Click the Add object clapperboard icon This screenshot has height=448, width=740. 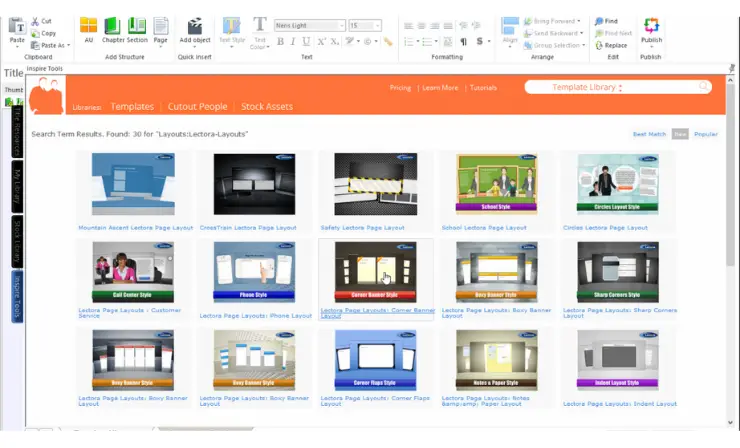(x=194, y=26)
